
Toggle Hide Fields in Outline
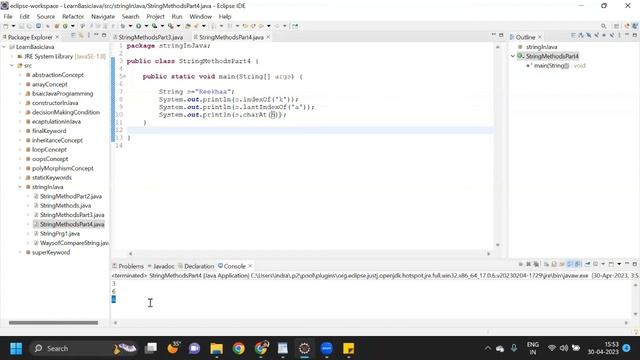pos(588,36)
